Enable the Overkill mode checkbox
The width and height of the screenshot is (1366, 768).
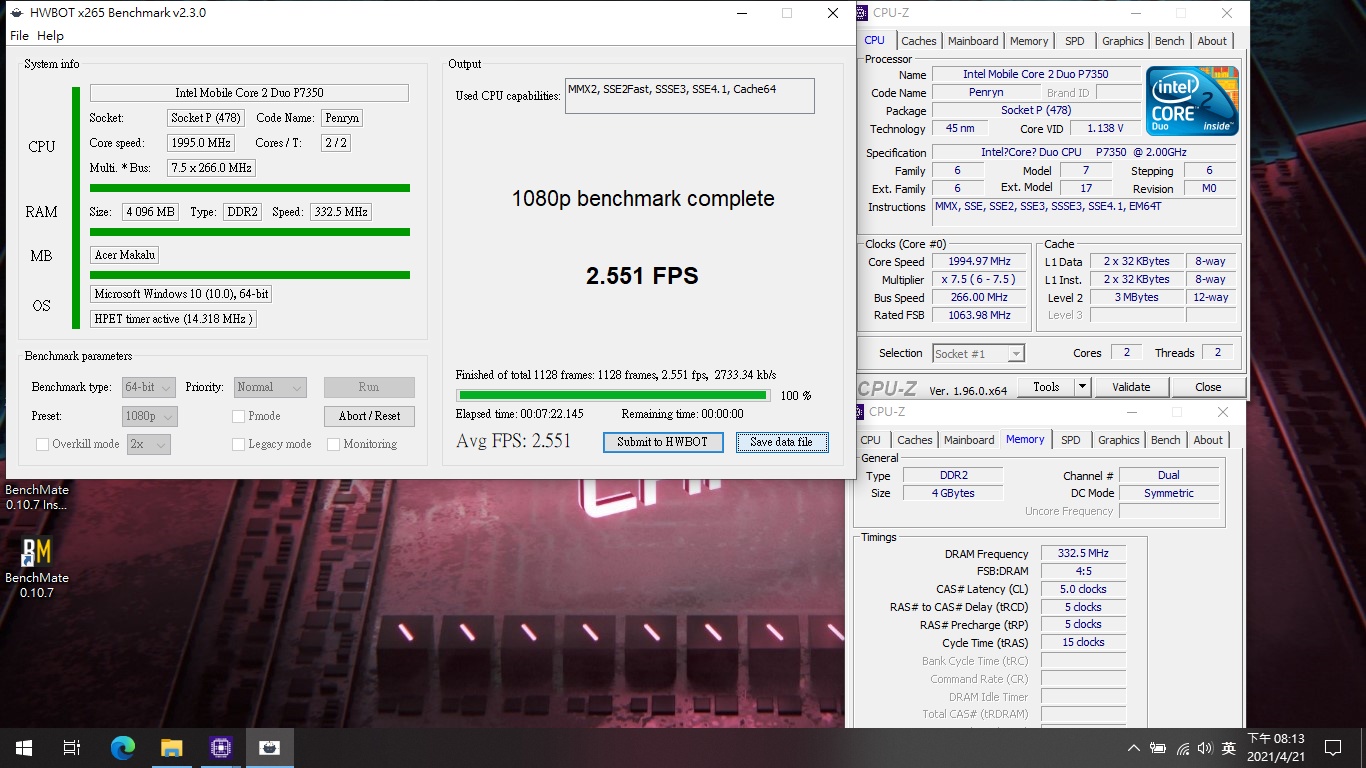click(42, 444)
